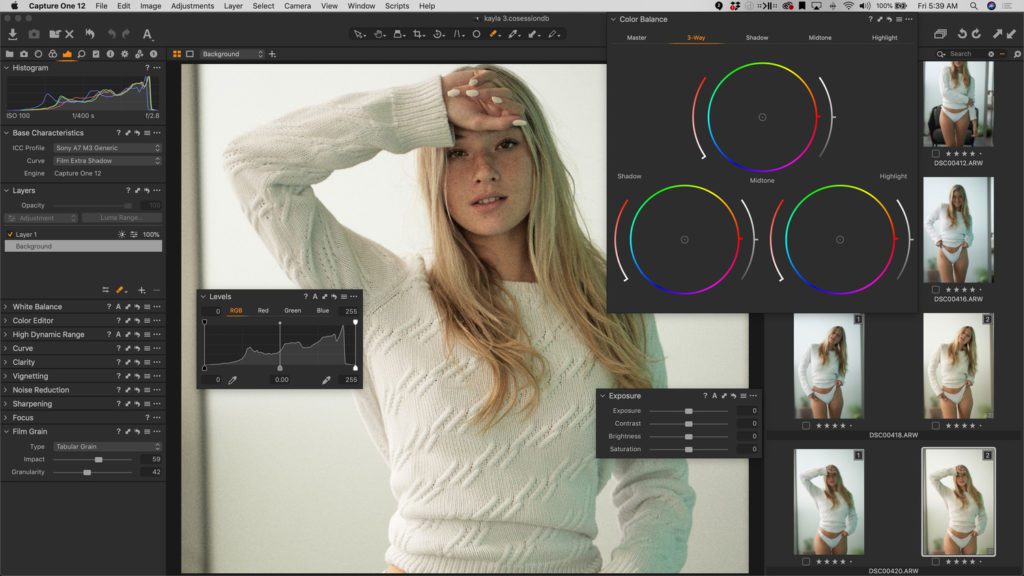This screenshot has width=1024, height=576.
Task: Switch to the Master tab in Color Balance
Action: pos(636,38)
